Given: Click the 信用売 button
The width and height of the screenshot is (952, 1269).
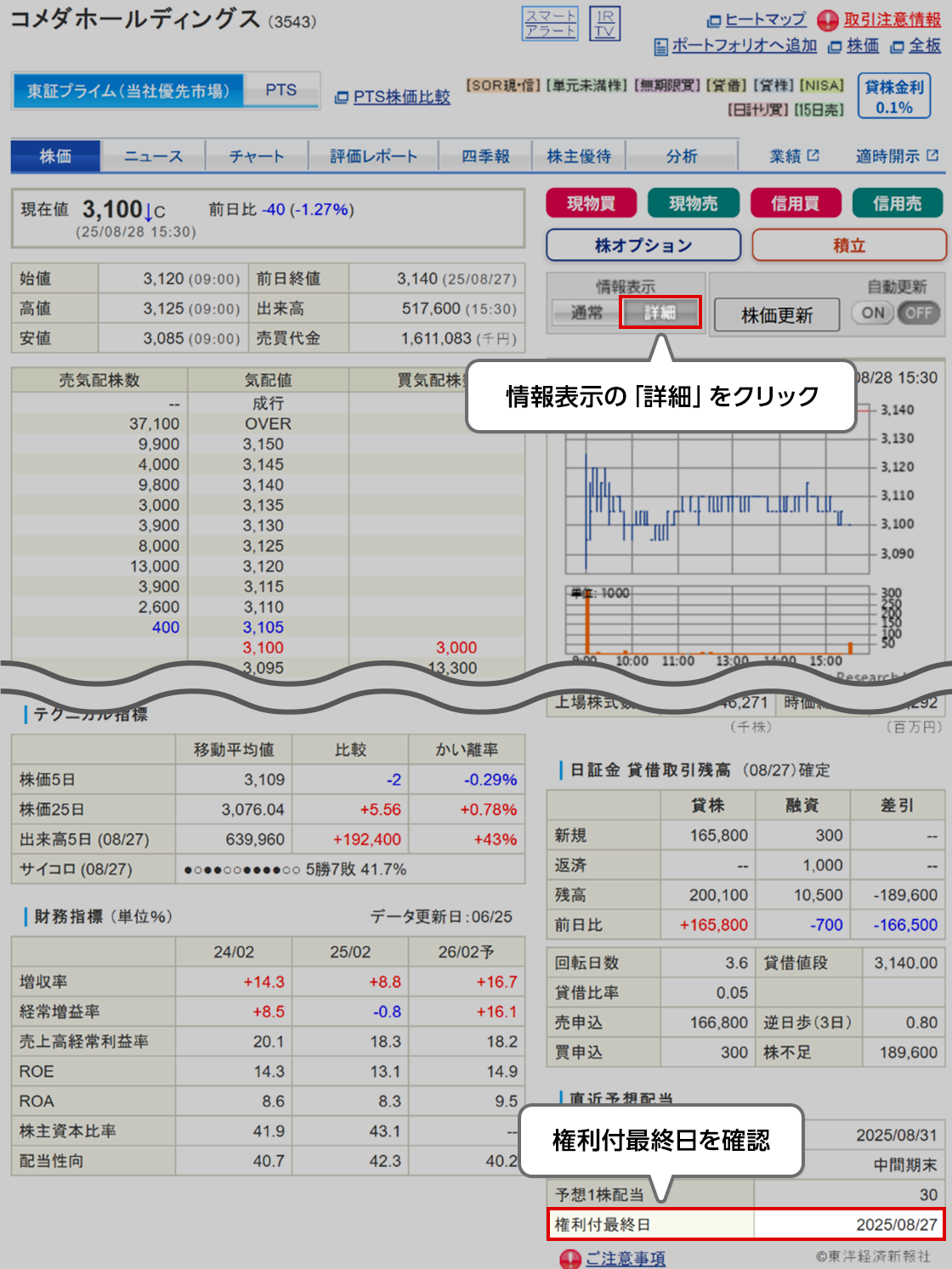Looking at the screenshot, I should (898, 203).
